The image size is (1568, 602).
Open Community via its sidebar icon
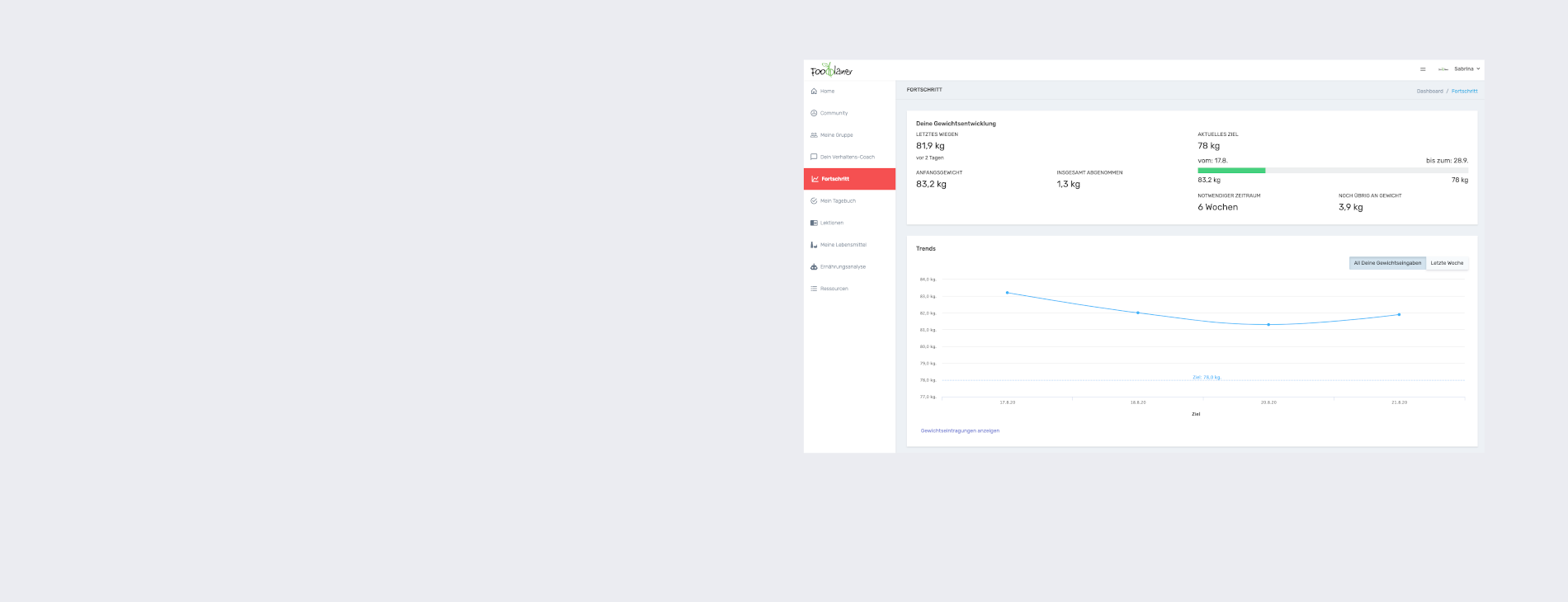point(814,113)
